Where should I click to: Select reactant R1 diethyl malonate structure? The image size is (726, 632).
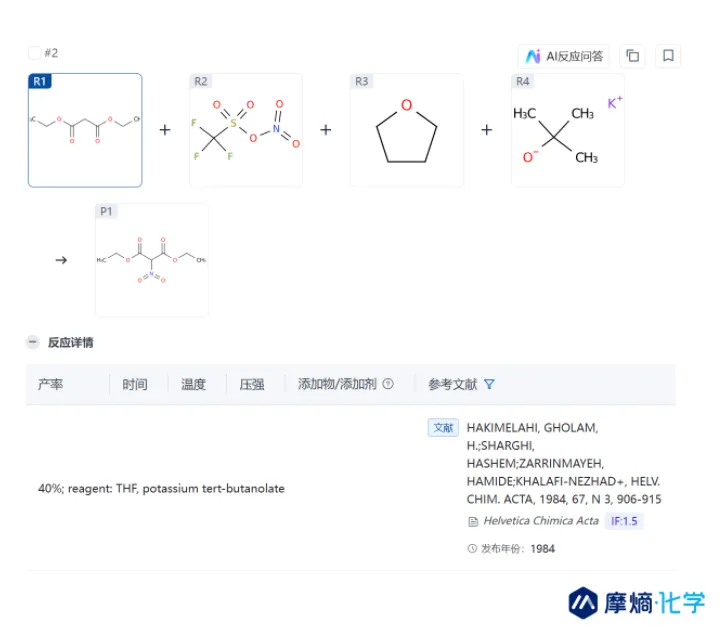(85, 131)
